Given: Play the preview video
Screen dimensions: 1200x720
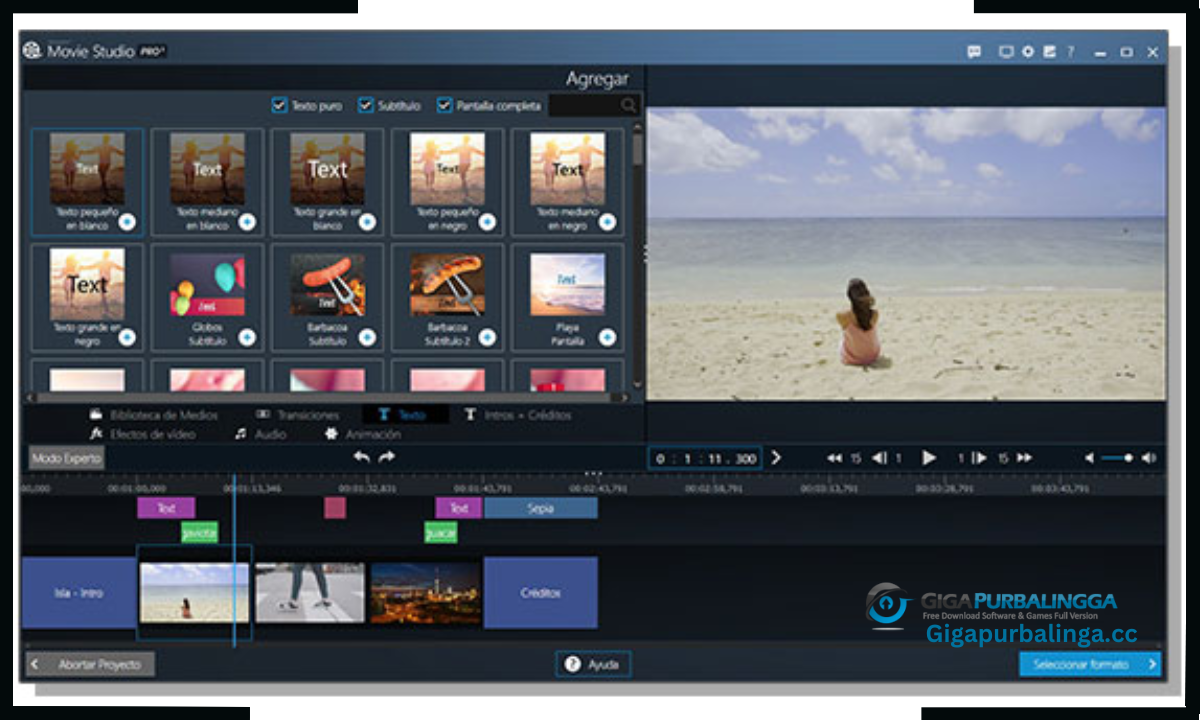Looking at the screenshot, I should [x=929, y=458].
